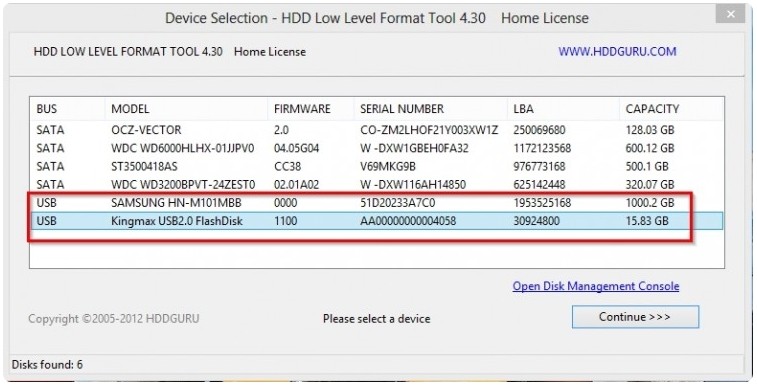Image resolution: width=757 pixels, height=385 pixels.
Task: Select the WDC WD3200BPVT-24ZEST0 drive
Action: point(377,185)
